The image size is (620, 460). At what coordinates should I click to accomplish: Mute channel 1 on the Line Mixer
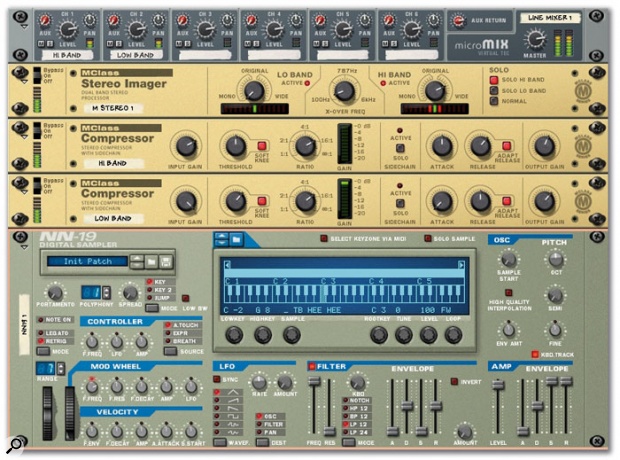[41, 44]
